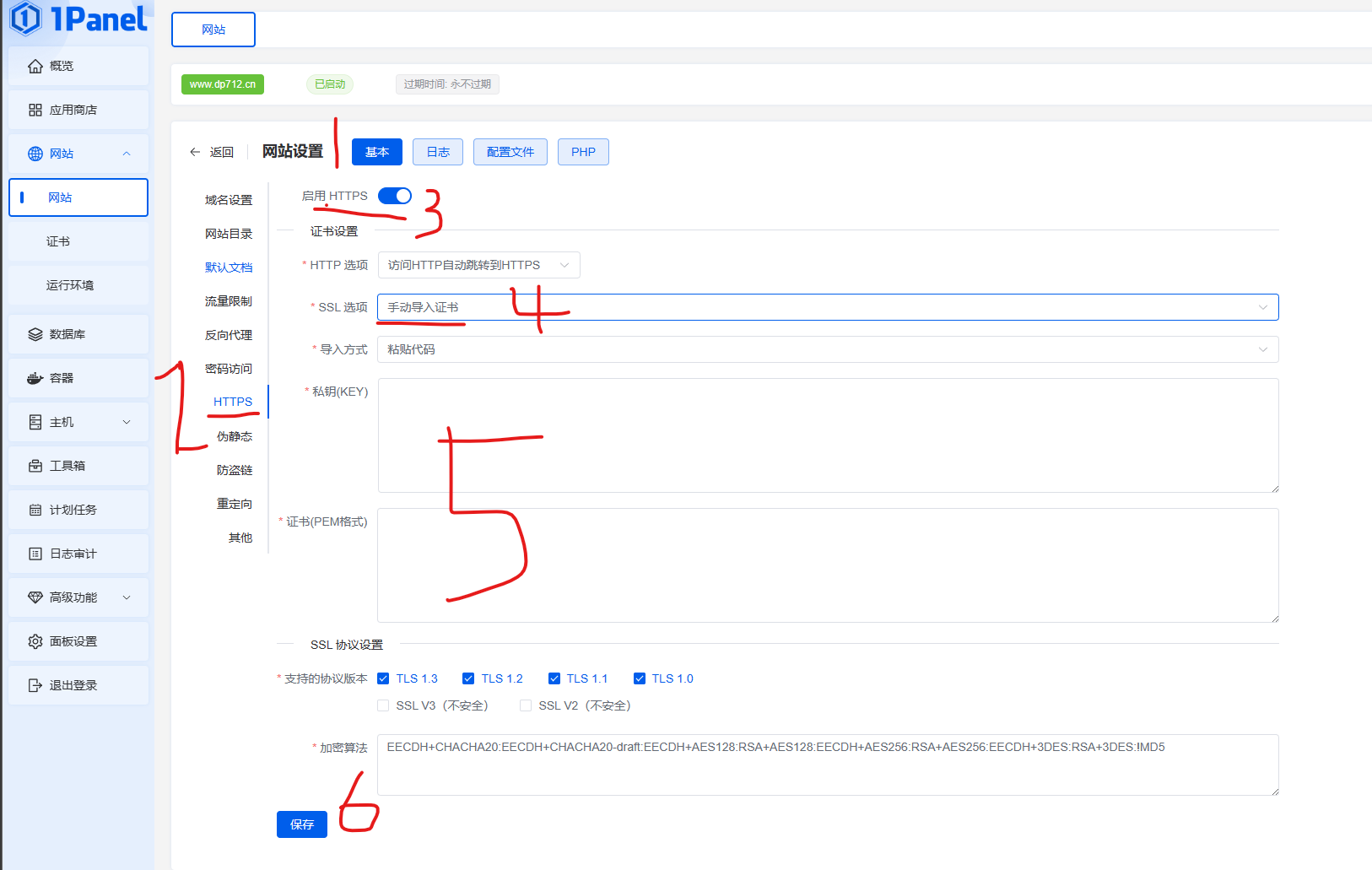Image resolution: width=1372 pixels, height=870 pixels.
Task: Click the logout icon beside 退出登录
Action: (35, 685)
